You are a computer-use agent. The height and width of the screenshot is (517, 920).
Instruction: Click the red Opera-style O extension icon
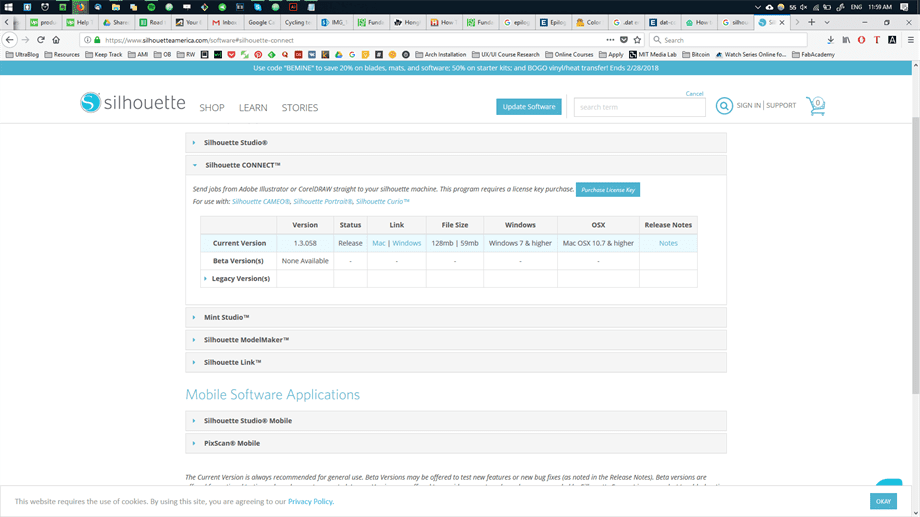point(861,40)
